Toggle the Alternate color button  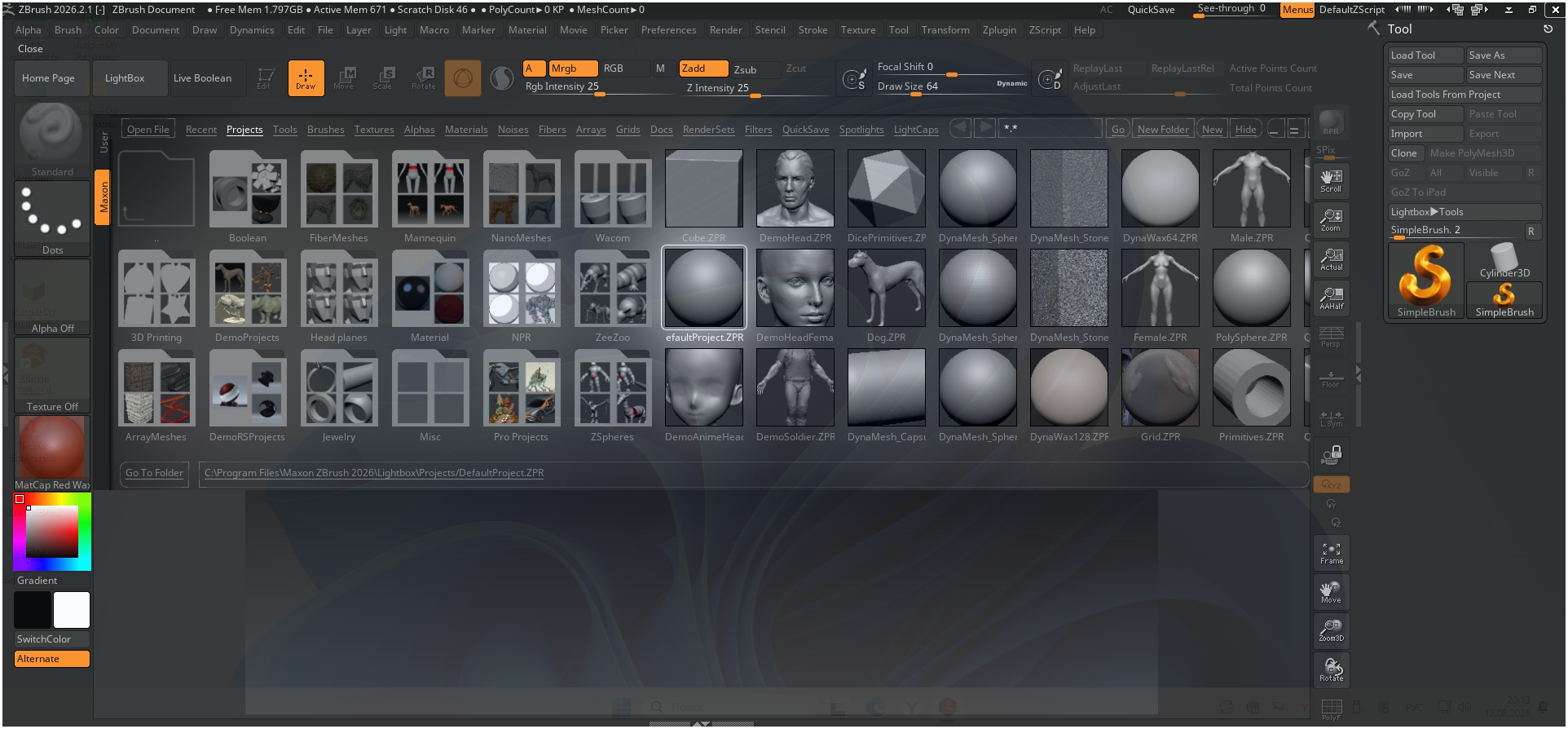[x=52, y=659]
